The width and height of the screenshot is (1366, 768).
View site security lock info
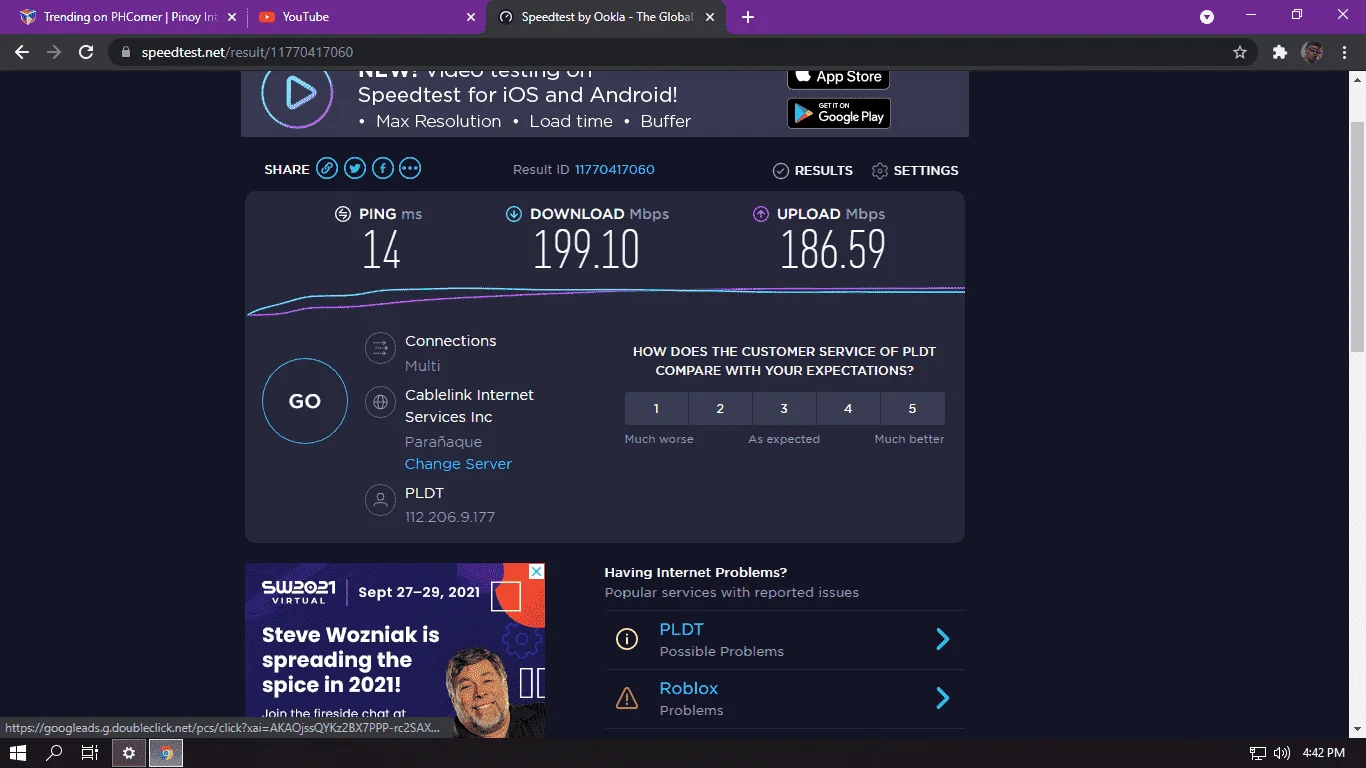pos(125,52)
